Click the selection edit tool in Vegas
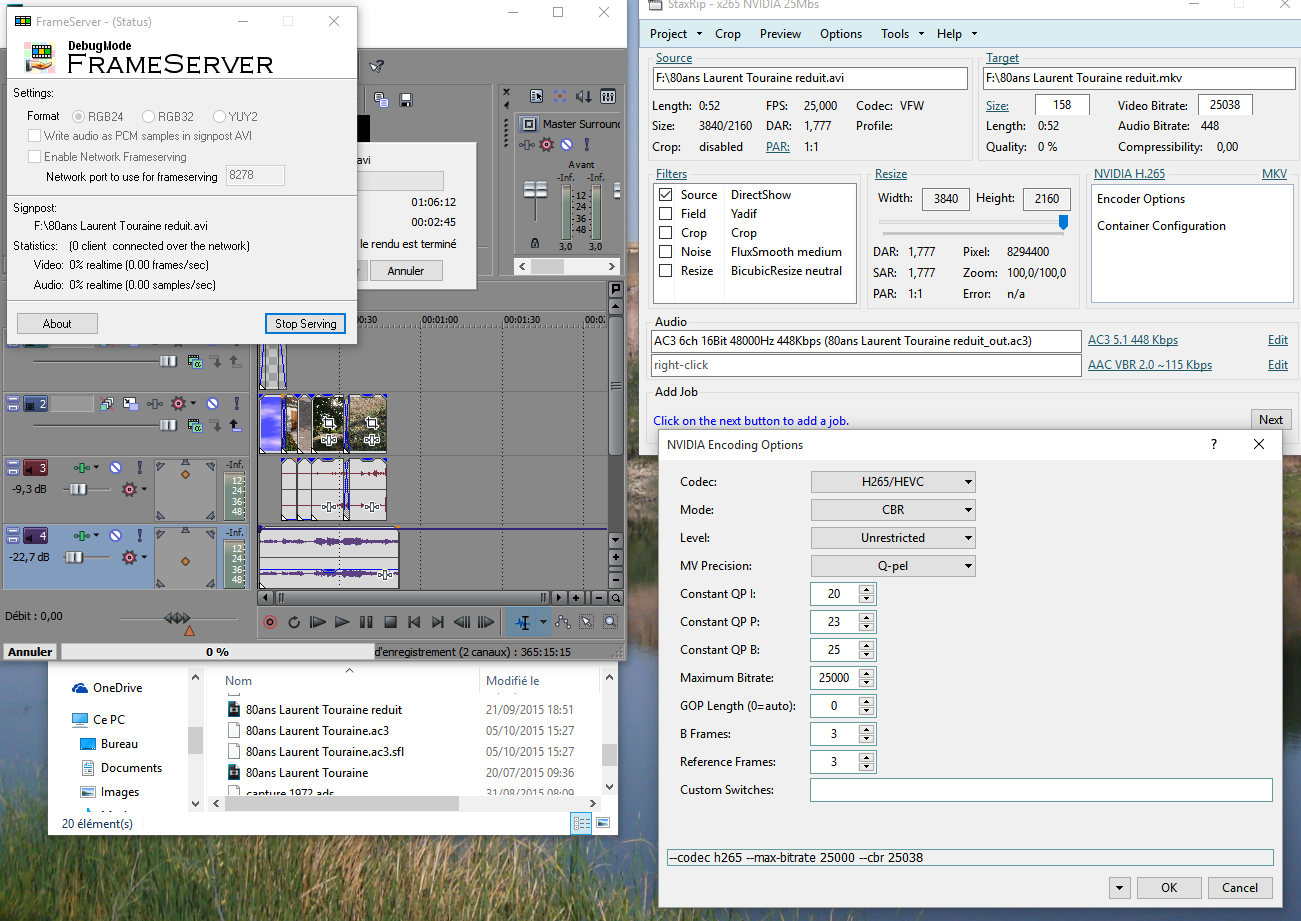1301x921 pixels. tap(586, 622)
